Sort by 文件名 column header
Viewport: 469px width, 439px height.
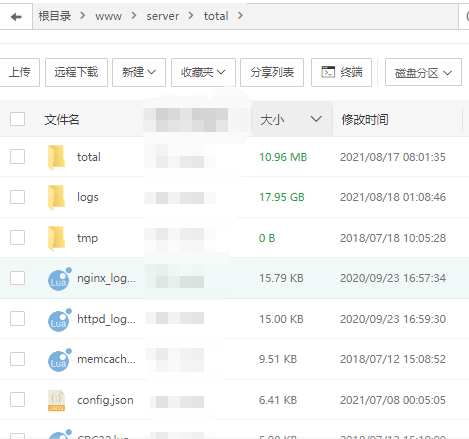click(62, 119)
